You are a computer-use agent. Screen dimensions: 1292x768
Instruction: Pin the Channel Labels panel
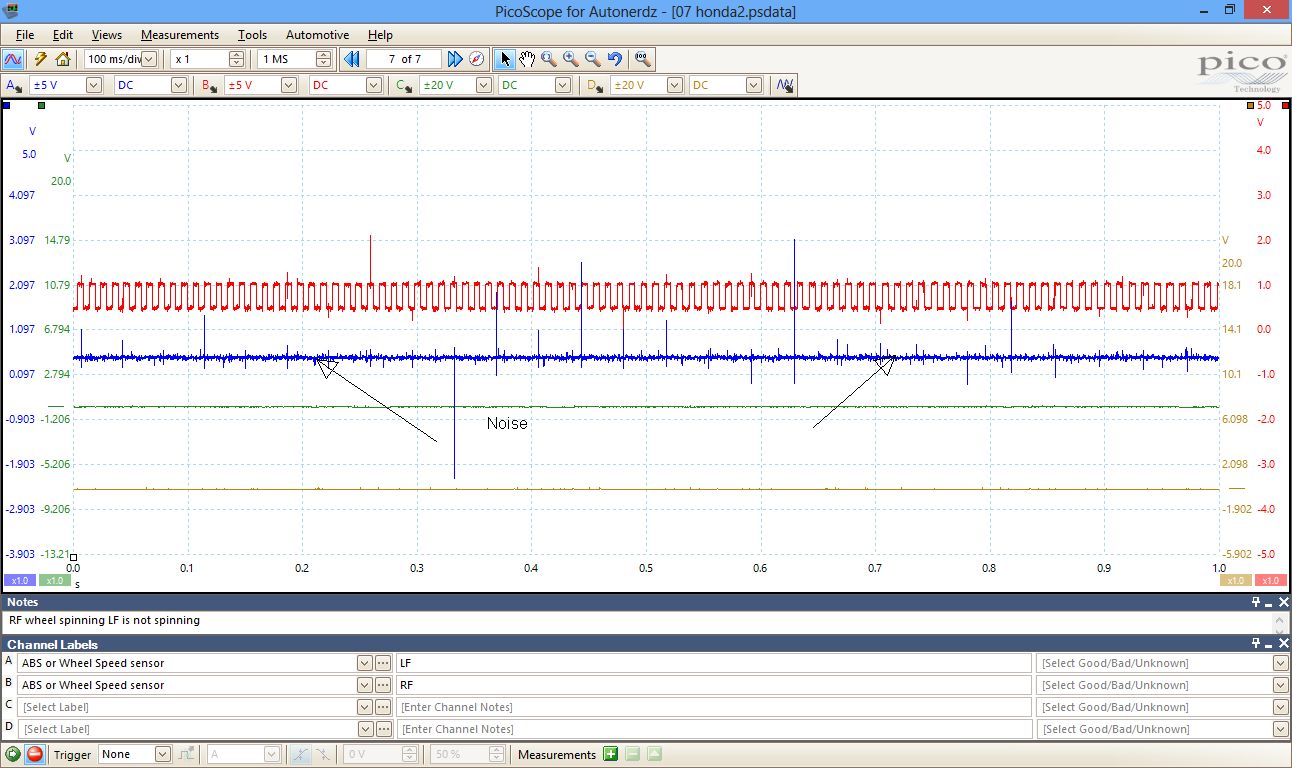[x=1256, y=645]
